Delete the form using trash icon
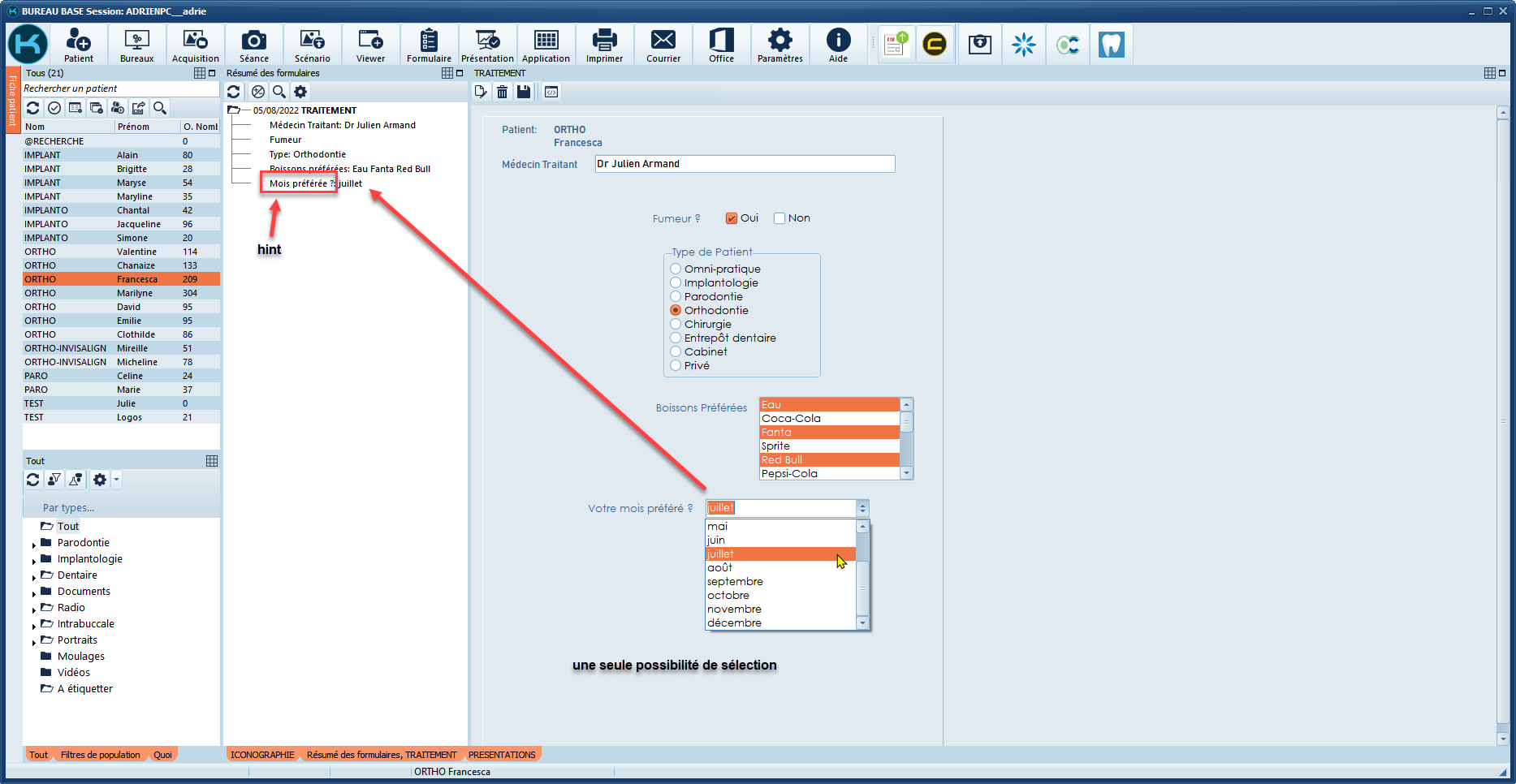This screenshot has width=1516, height=784. coord(503,92)
